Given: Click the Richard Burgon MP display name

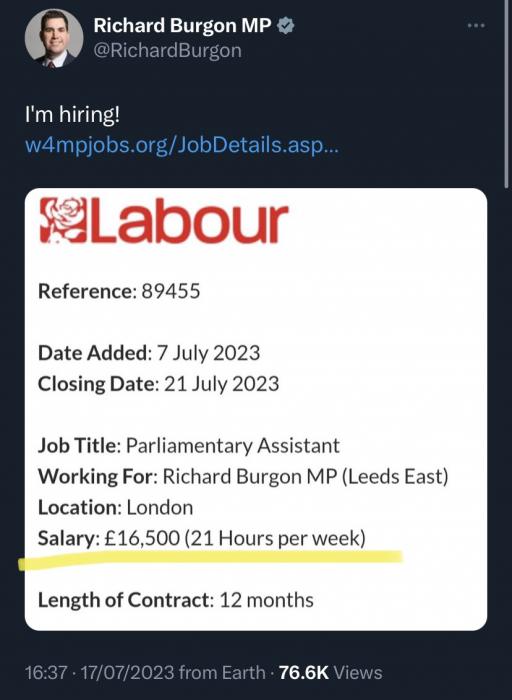Looking at the screenshot, I should point(182,25).
